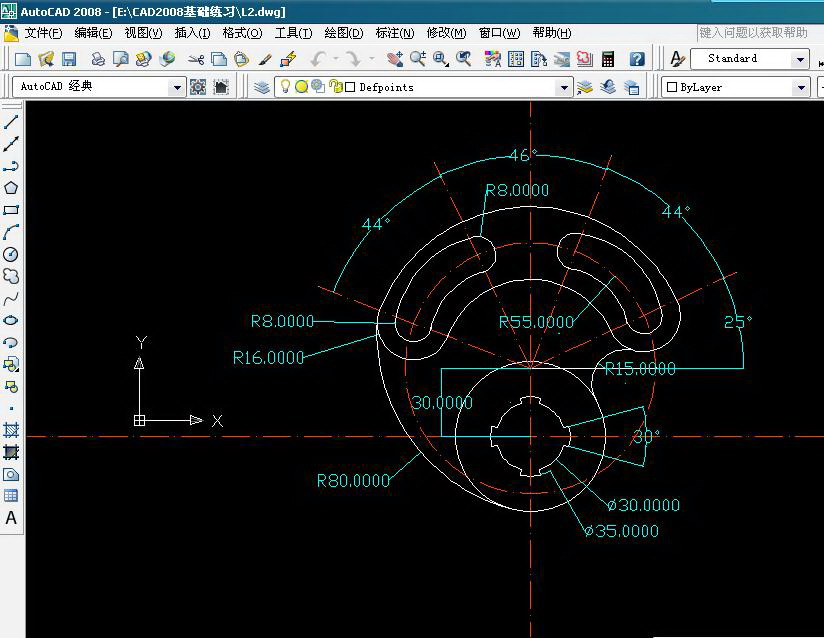The height and width of the screenshot is (638, 824).
Task: Open the 修改(M) menu
Action: 446,33
